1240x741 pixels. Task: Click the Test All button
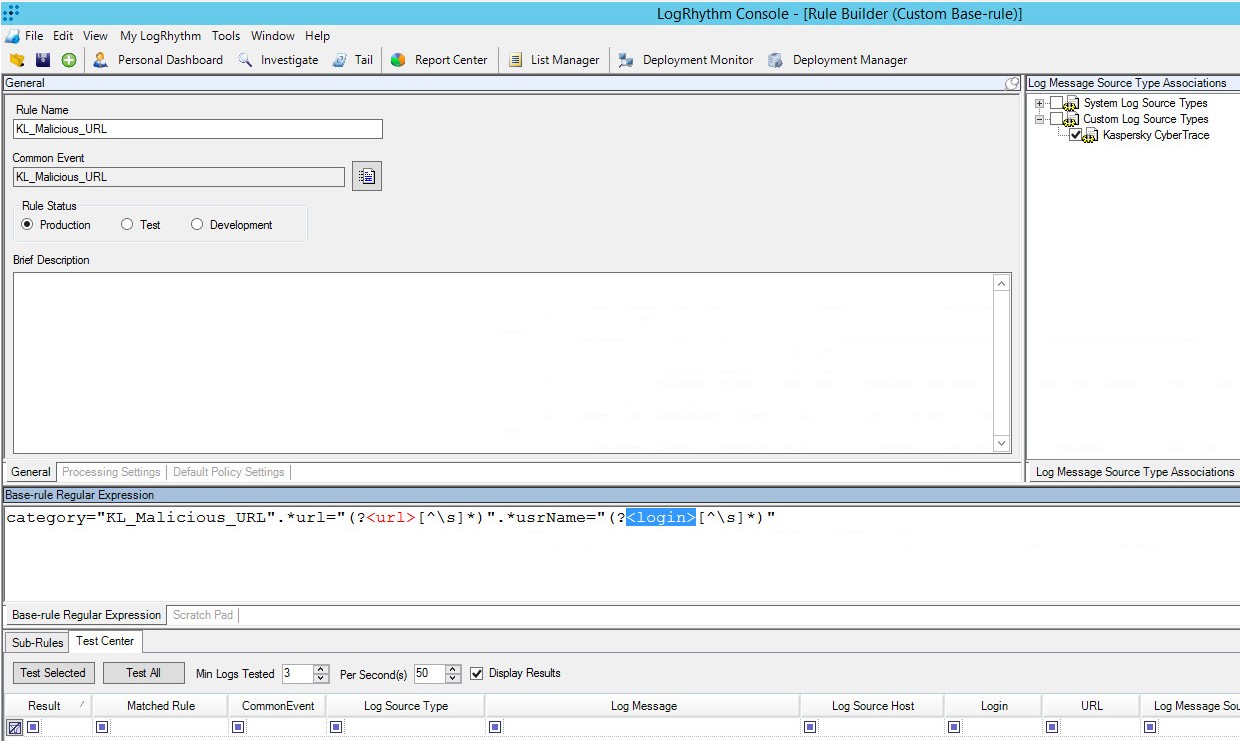(x=143, y=673)
